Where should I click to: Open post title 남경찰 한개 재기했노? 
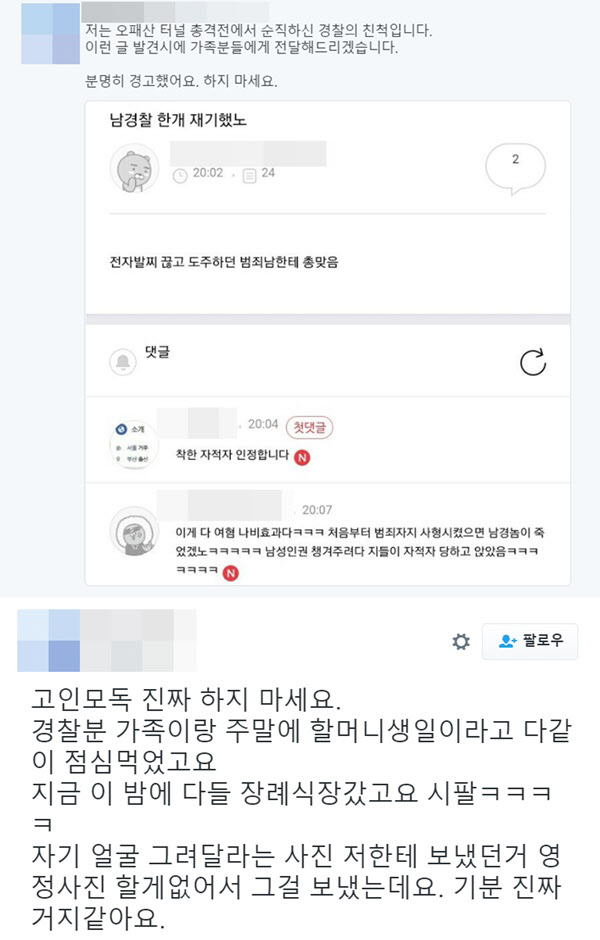click(x=177, y=120)
